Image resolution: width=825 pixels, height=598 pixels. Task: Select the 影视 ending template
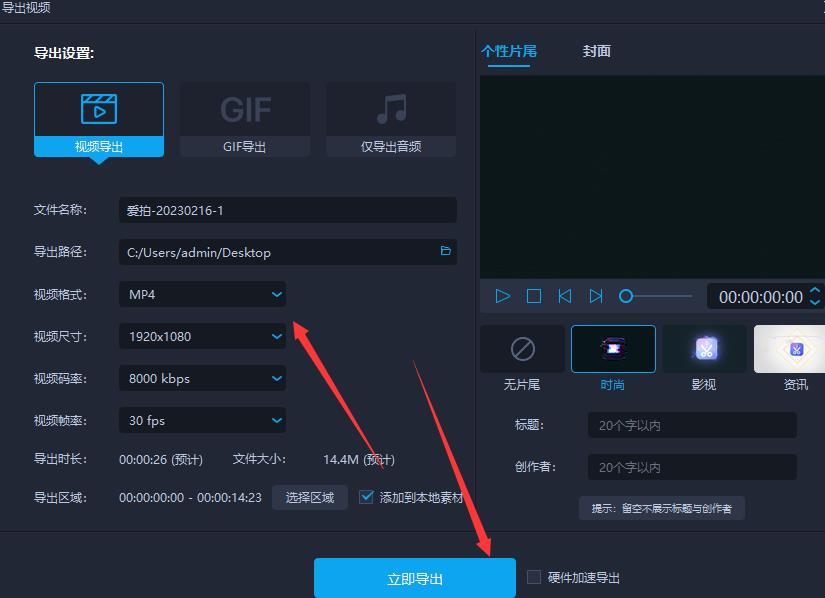pyautogui.click(x=705, y=349)
